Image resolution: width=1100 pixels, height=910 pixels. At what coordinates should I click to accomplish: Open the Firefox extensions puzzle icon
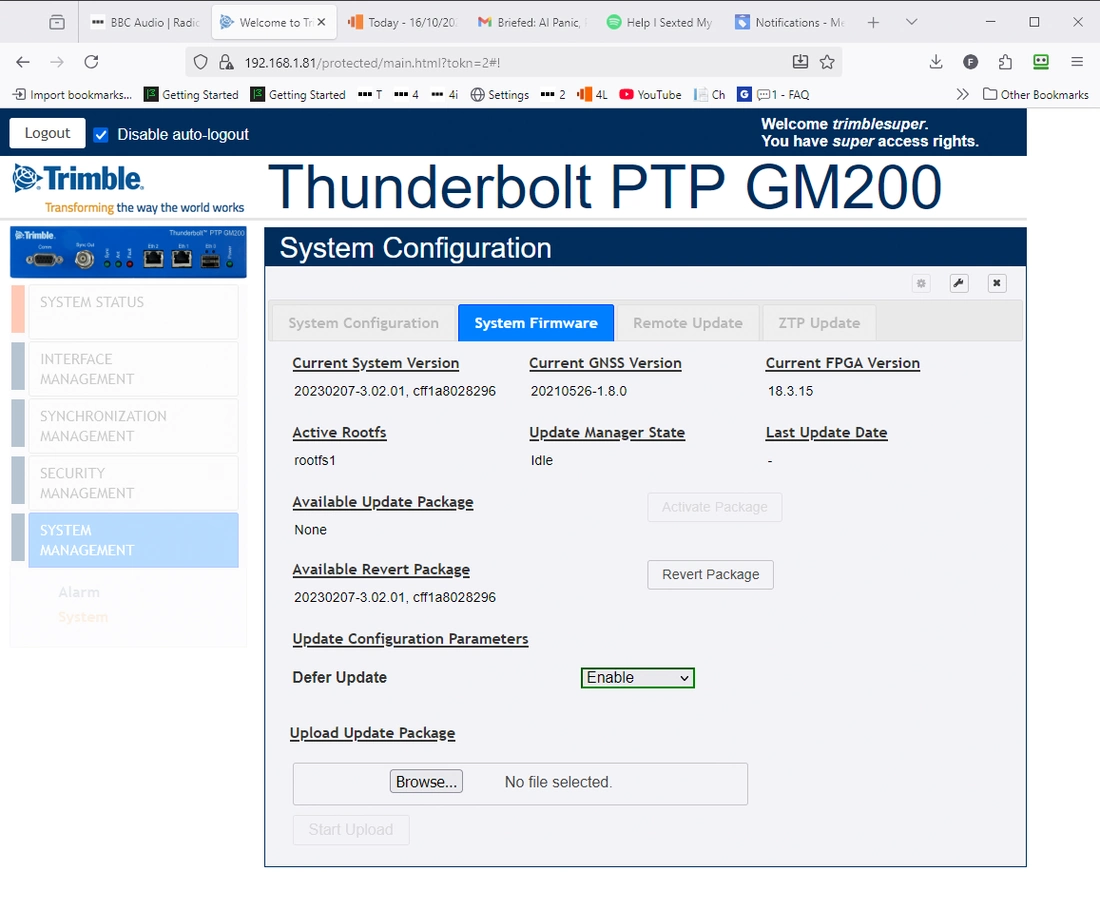click(1005, 62)
